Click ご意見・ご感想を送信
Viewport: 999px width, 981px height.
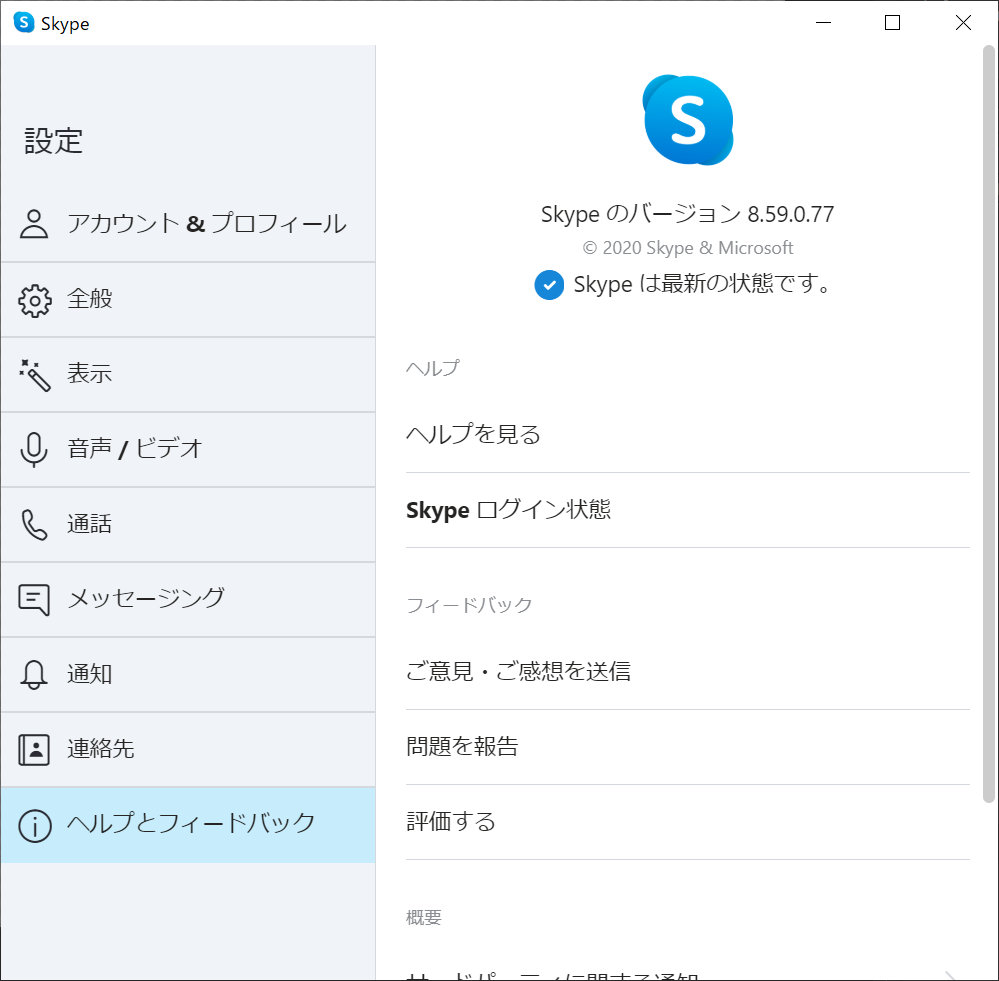pos(687,672)
